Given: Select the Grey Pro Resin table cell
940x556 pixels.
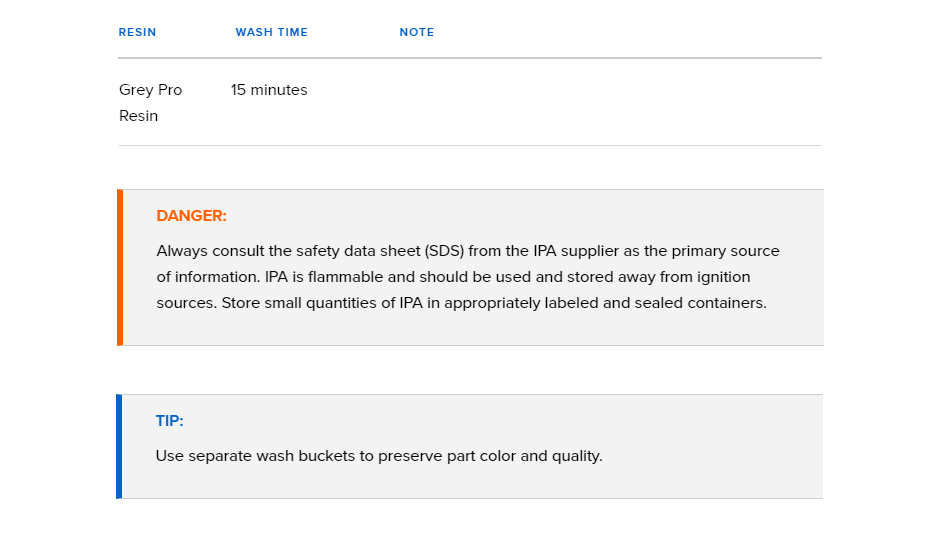Looking at the screenshot, I should tap(150, 103).
